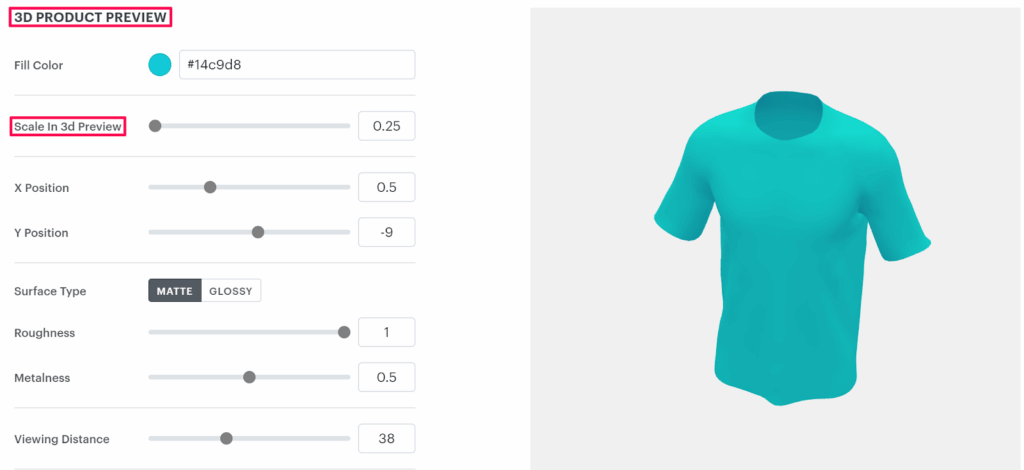1024x470 pixels.
Task: Click the Scale In 3d Preview label
Action: [x=68, y=127]
